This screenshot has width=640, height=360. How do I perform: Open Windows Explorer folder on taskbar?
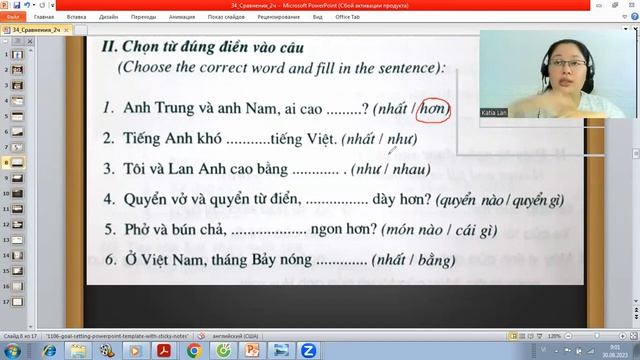click(78, 351)
